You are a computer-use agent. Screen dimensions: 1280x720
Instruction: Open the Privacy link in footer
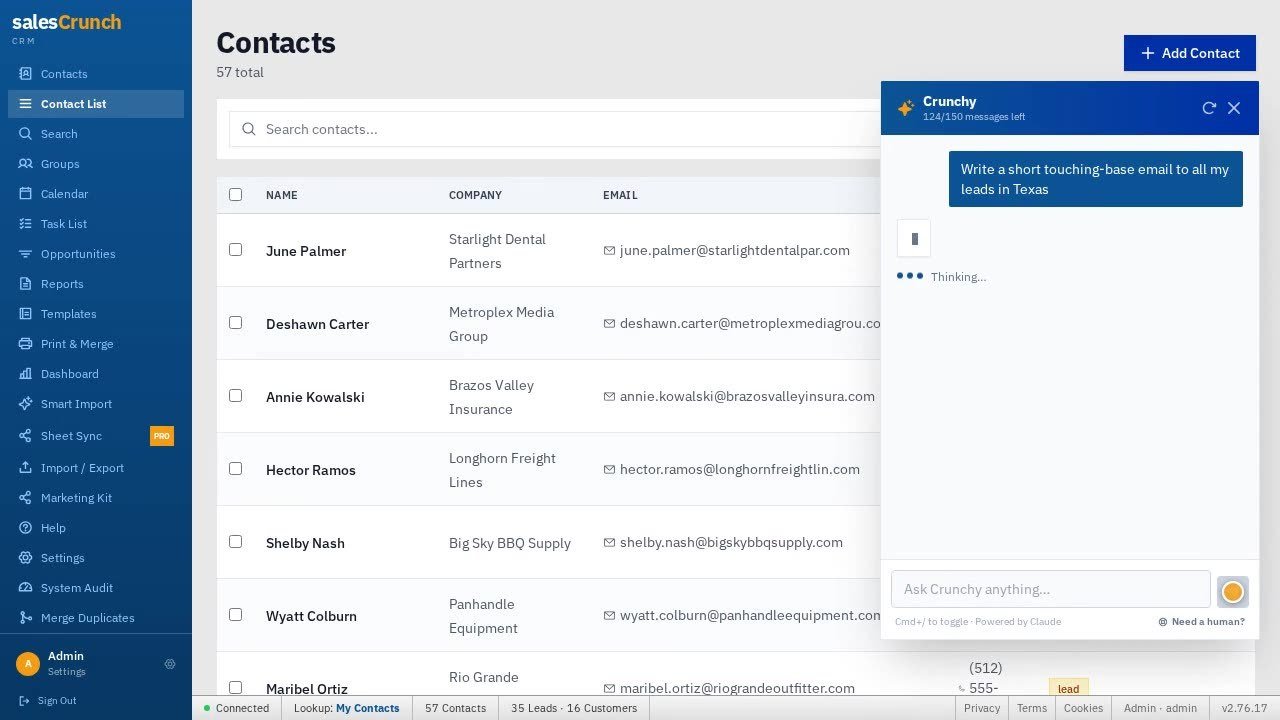[x=982, y=708]
